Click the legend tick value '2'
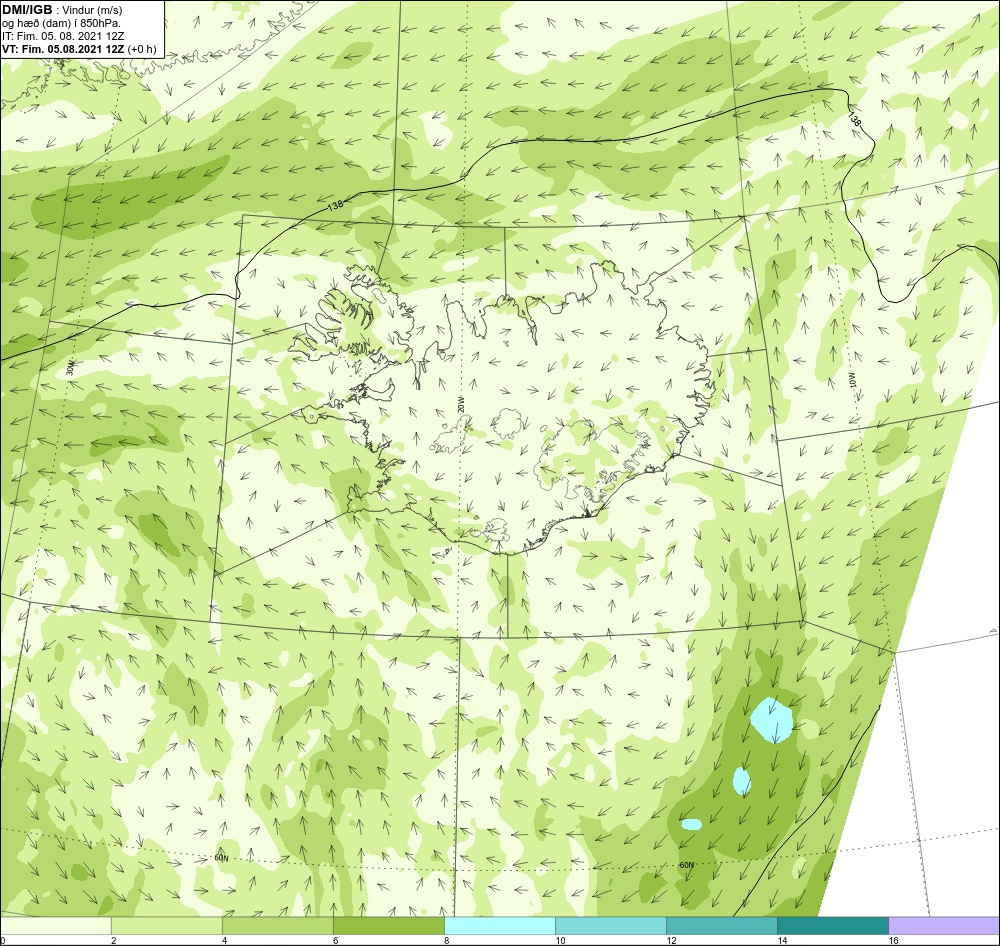Image resolution: width=1000 pixels, height=946 pixels. [114, 940]
